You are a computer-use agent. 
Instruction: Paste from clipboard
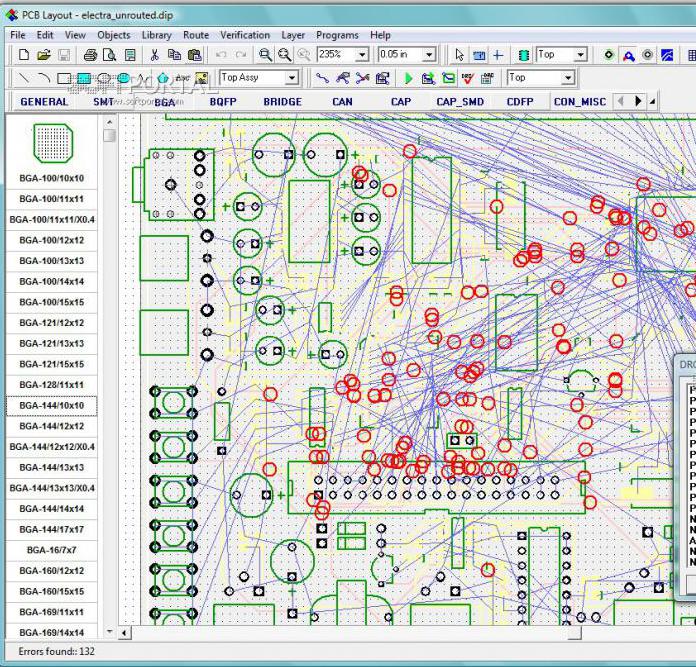194,55
